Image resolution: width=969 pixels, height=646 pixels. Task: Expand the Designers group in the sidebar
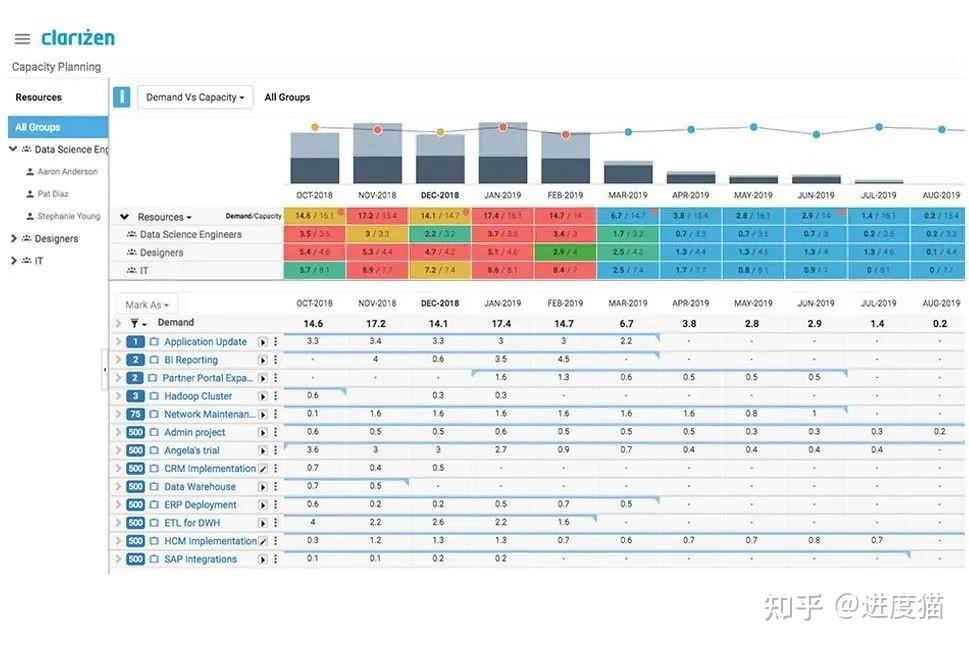[13, 238]
